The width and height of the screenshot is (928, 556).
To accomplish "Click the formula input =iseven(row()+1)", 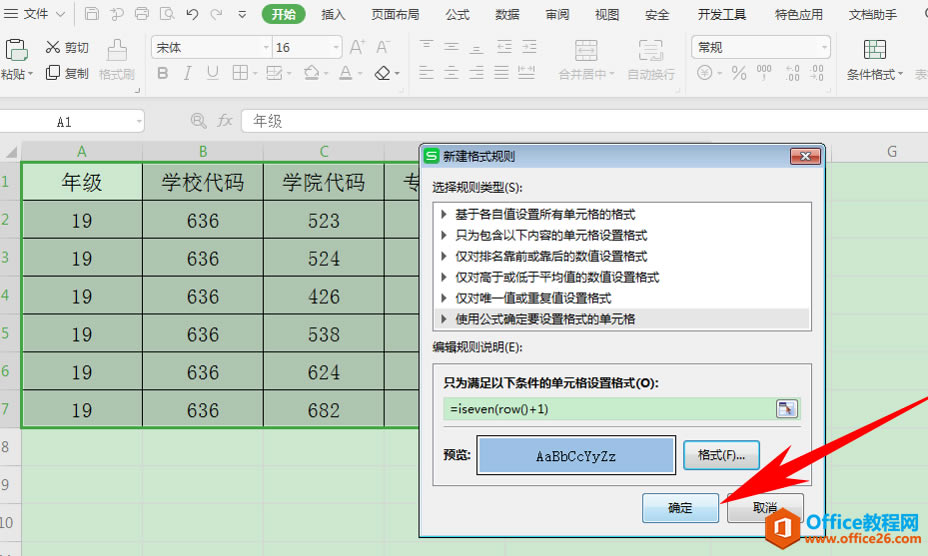I will point(610,409).
